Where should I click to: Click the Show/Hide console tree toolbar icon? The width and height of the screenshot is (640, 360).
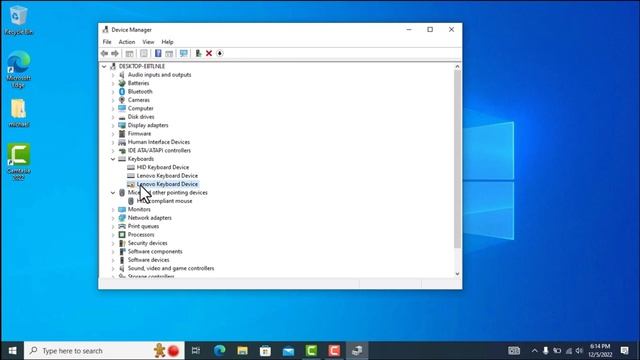tap(129, 53)
